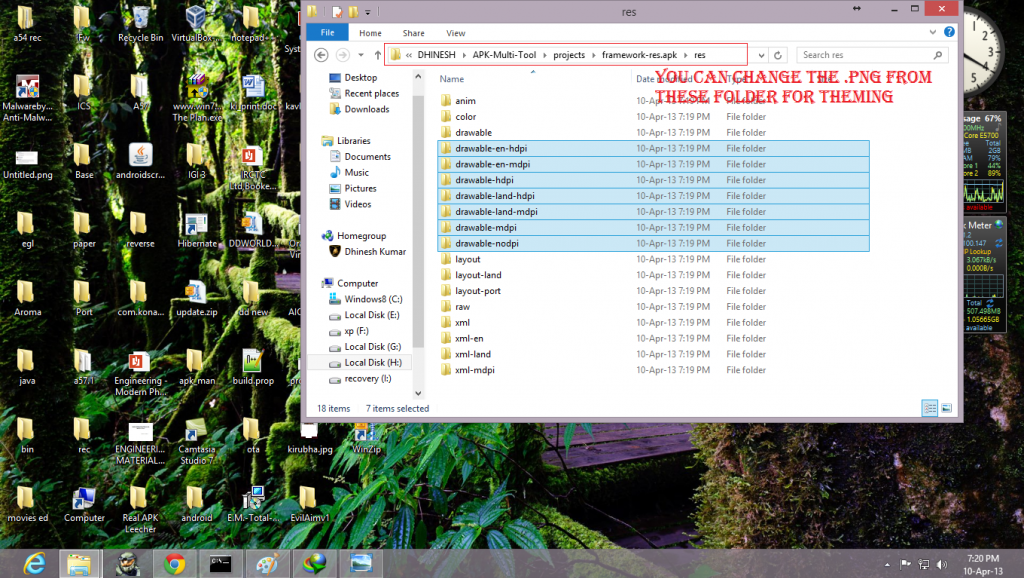The image size is (1024, 578).
Task: Switch to large icons view layout
Action: coord(946,408)
